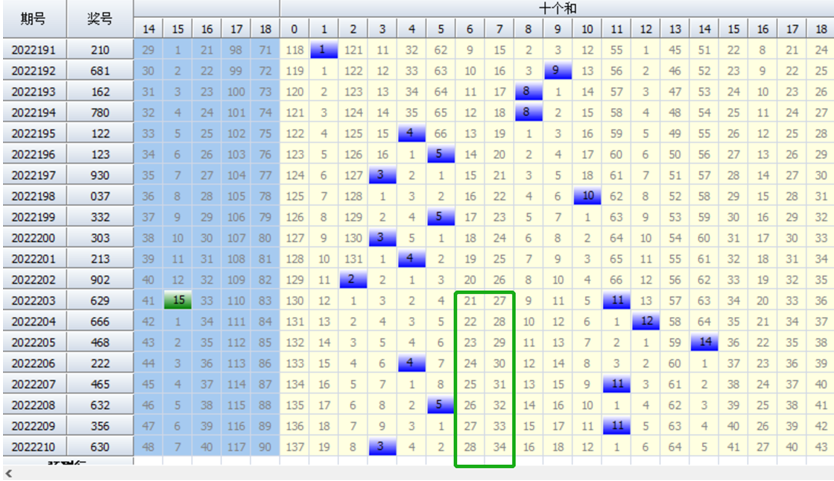The height and width of the screenshot is (481, 834).
Task: Click blue highlighted 10 in row 2022198
Action: point(587,195)
